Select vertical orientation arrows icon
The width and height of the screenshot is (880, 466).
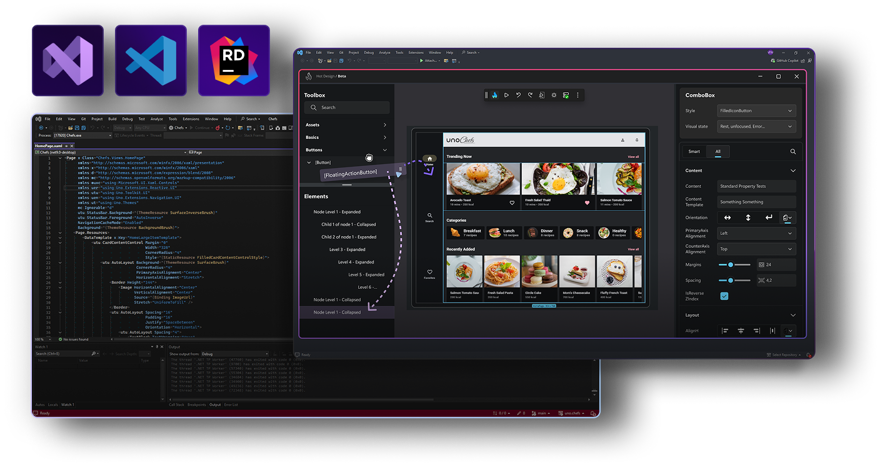748,217
